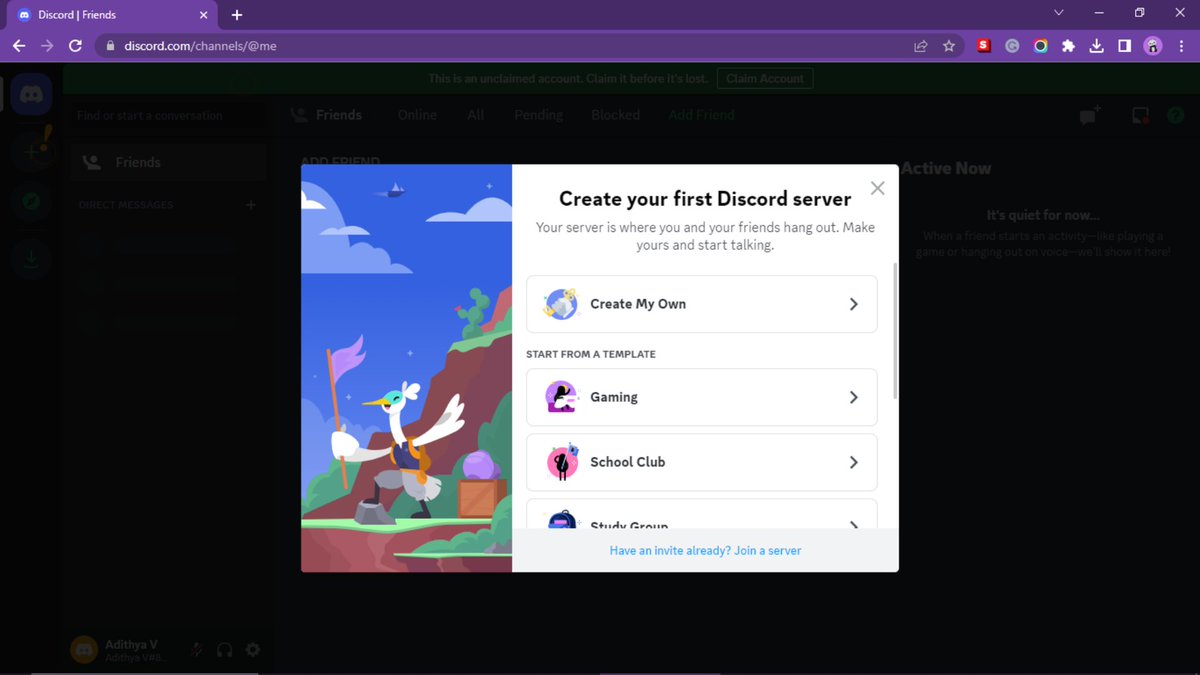The width and height of the screenshot is (1200, 675).
Task: Reload the page icon
Action: point(75,46)
